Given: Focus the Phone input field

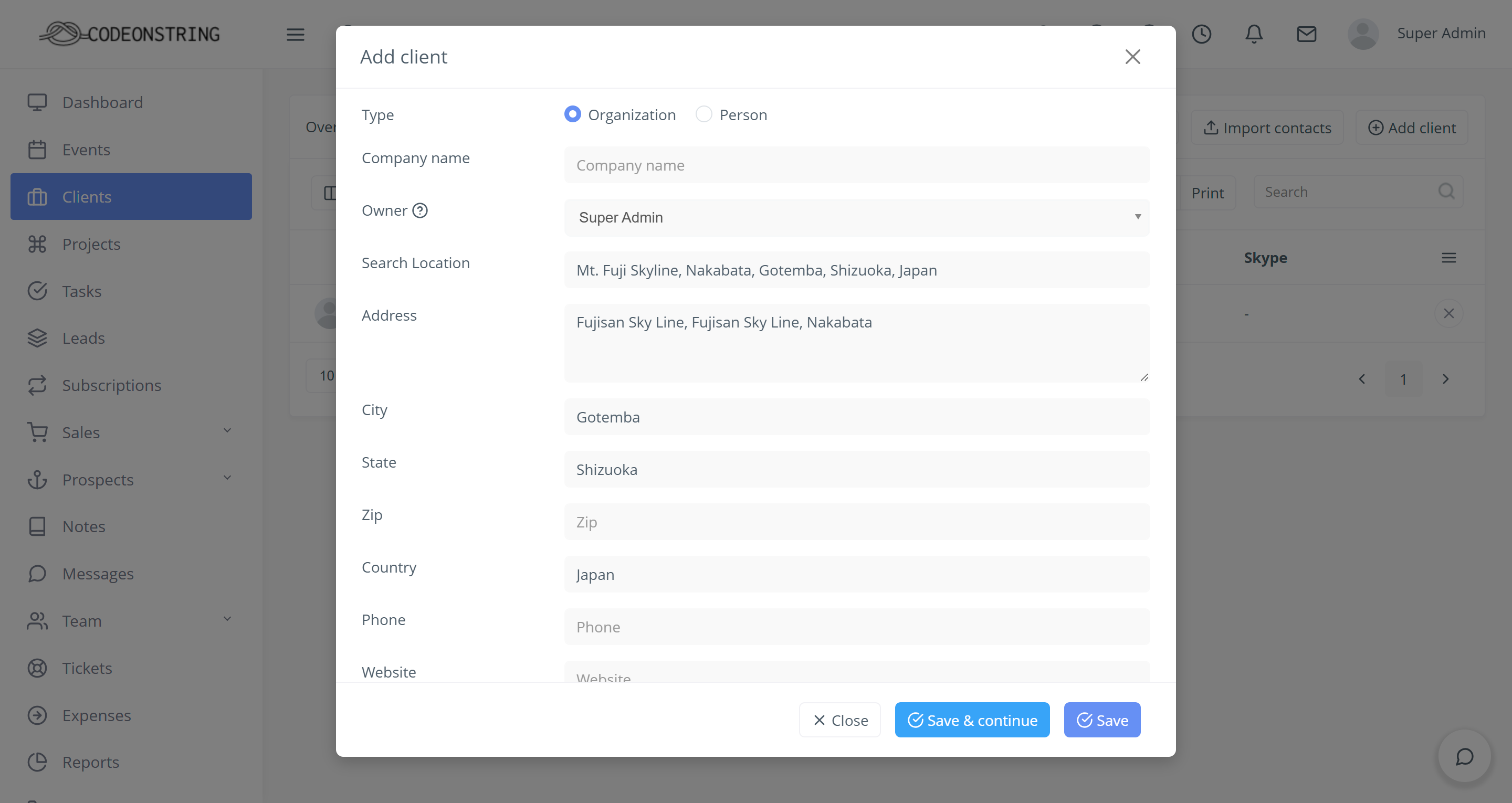Looking at the screenshot, I should pos(856,627).
